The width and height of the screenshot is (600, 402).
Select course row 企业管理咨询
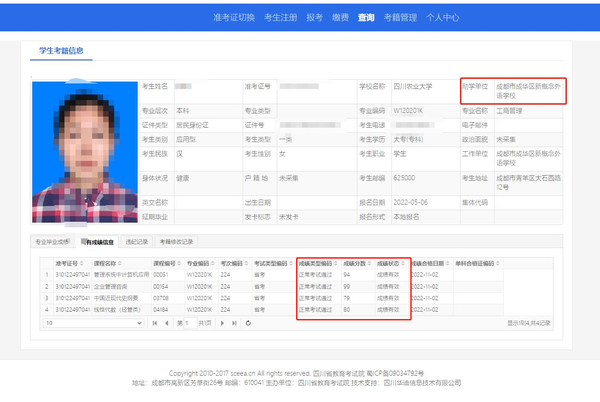click(x=272, y=286)
